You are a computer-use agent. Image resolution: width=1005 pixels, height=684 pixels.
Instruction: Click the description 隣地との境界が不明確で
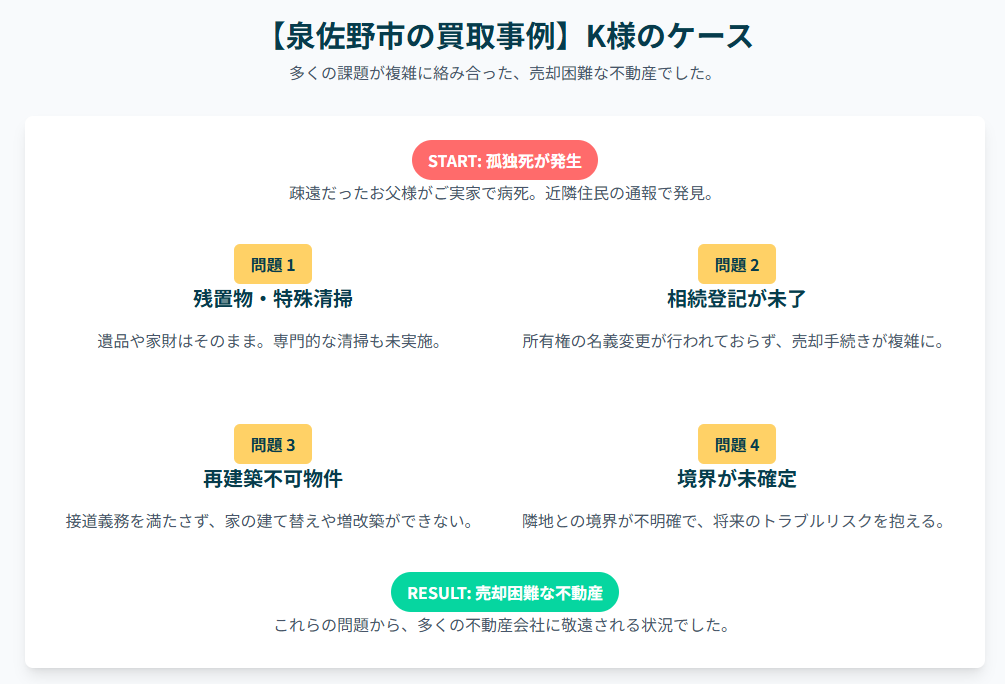pyautogui.click(x=612, y=521)
